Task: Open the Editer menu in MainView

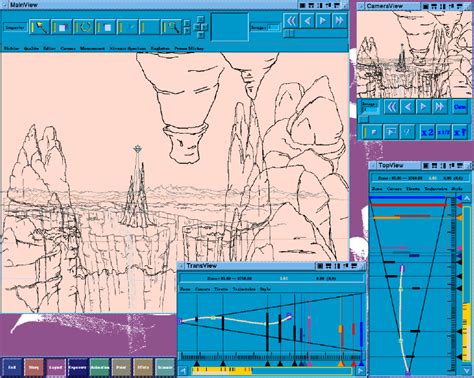Action: (x=49, y=48)
